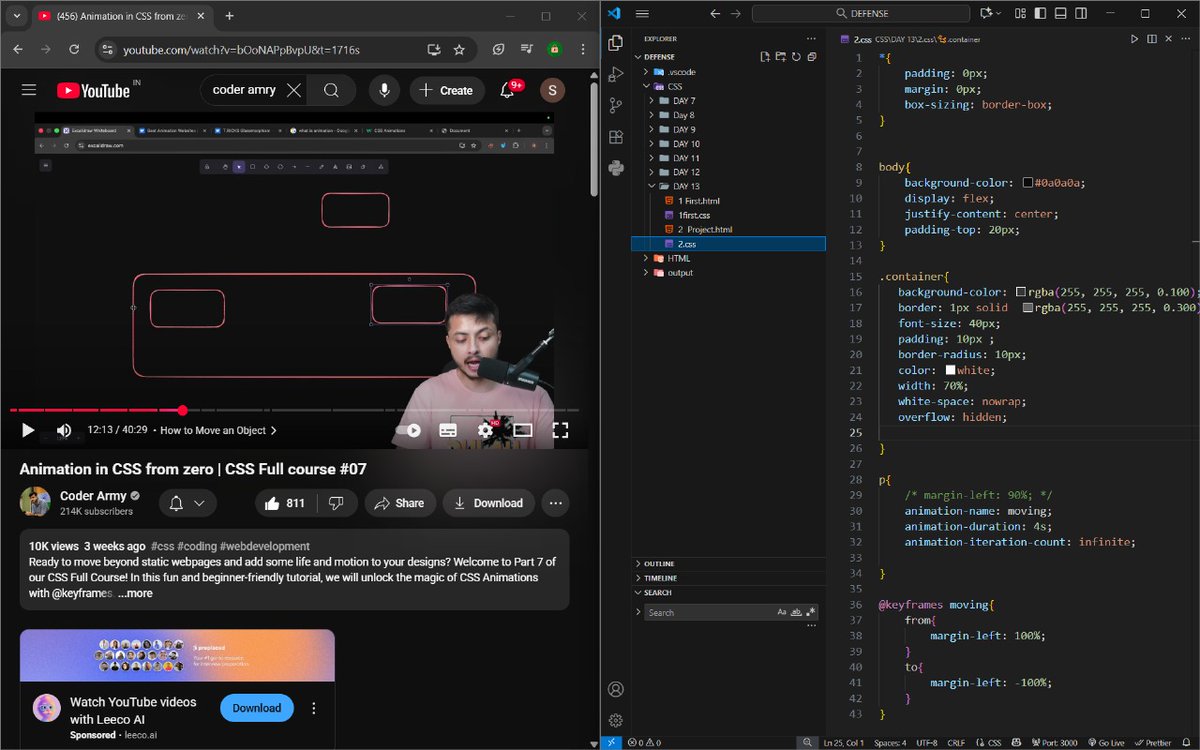1200x750 pixels.
Task: Click Leeco AI ad Download button
Action: tap(257, 708)
